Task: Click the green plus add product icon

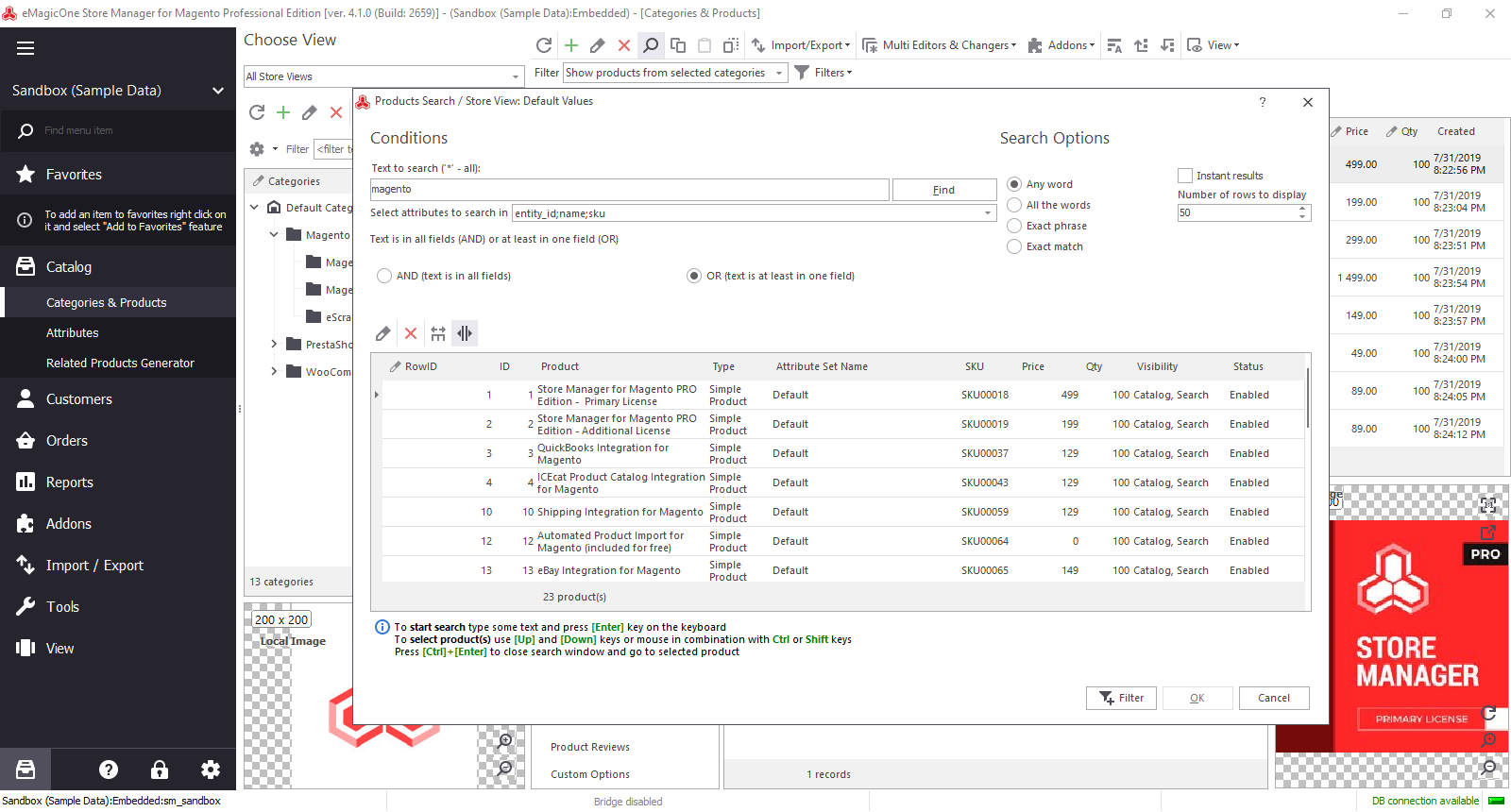Action: tap(571, 45)
